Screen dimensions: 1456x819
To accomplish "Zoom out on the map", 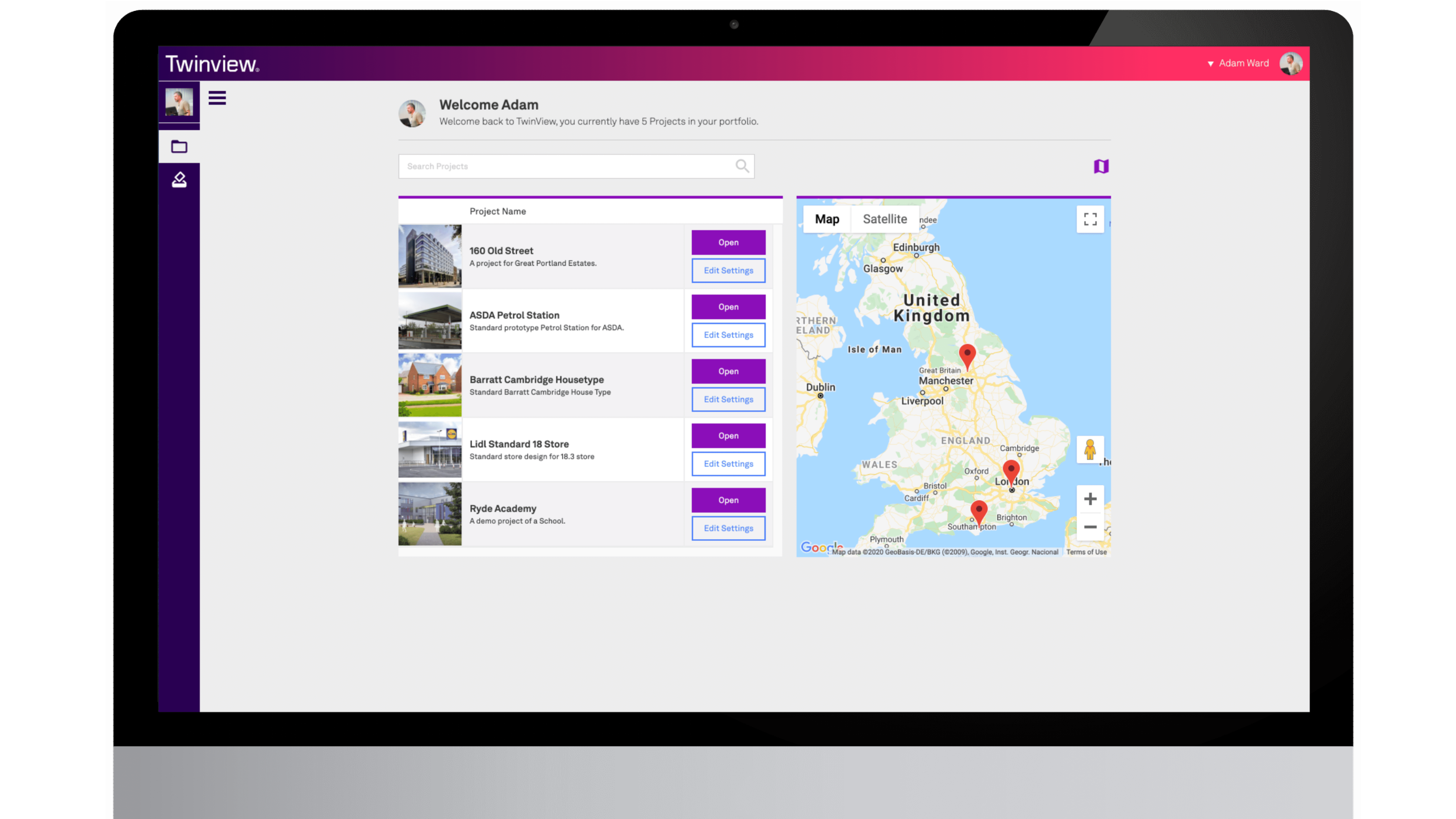I will [x=1090, y=527].
